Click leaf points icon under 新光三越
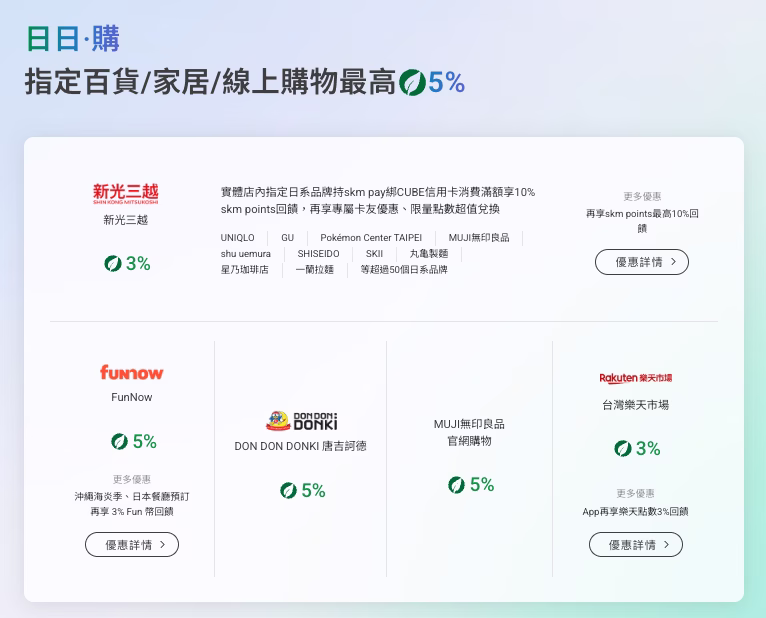The width and height of the screenshot is (766, 618). [x=113, y=264]
